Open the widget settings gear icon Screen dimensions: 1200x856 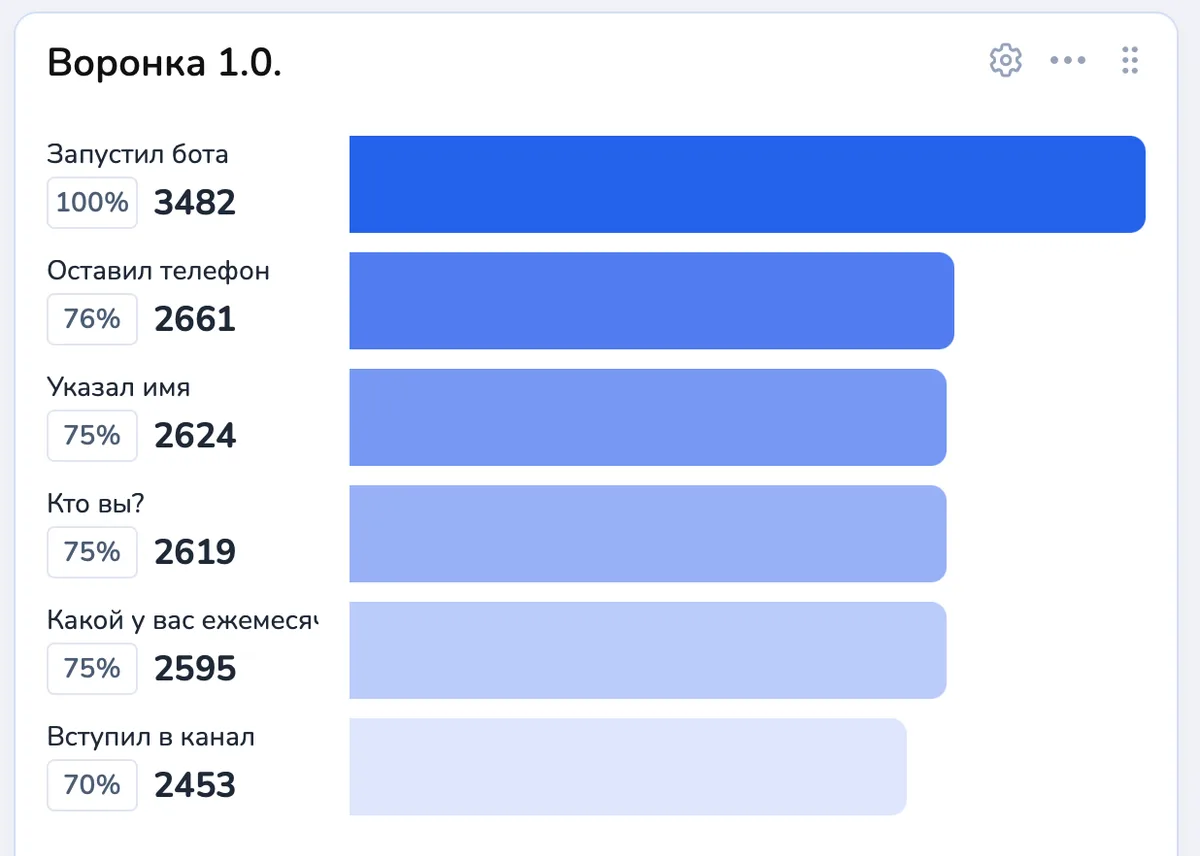pos(1005,61)
